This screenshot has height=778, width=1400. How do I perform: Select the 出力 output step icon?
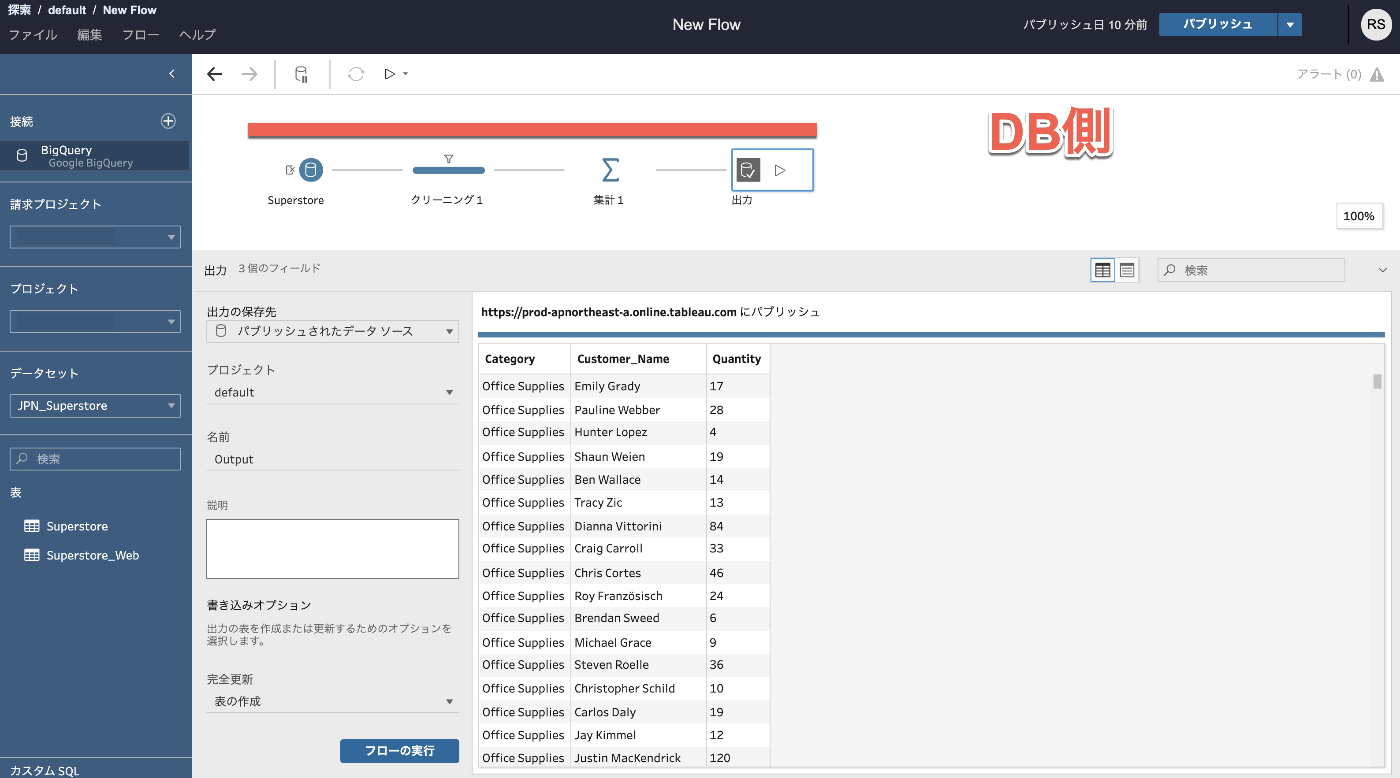point(748,170)
